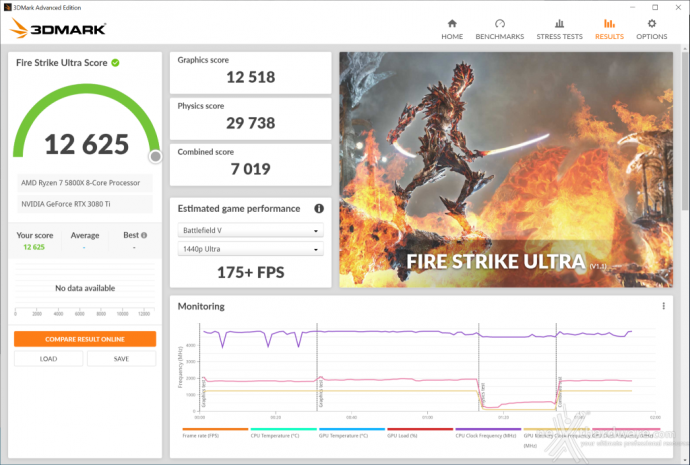Viewport: 690px width, 465px height.
Task: Click the green validated checkmark icon
Action: pos(115,63)
